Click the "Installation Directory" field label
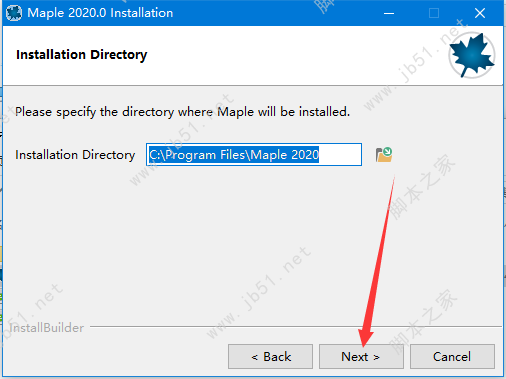Image resolution: width=506 pixels, height=379 pixels. tap(75, 155)
